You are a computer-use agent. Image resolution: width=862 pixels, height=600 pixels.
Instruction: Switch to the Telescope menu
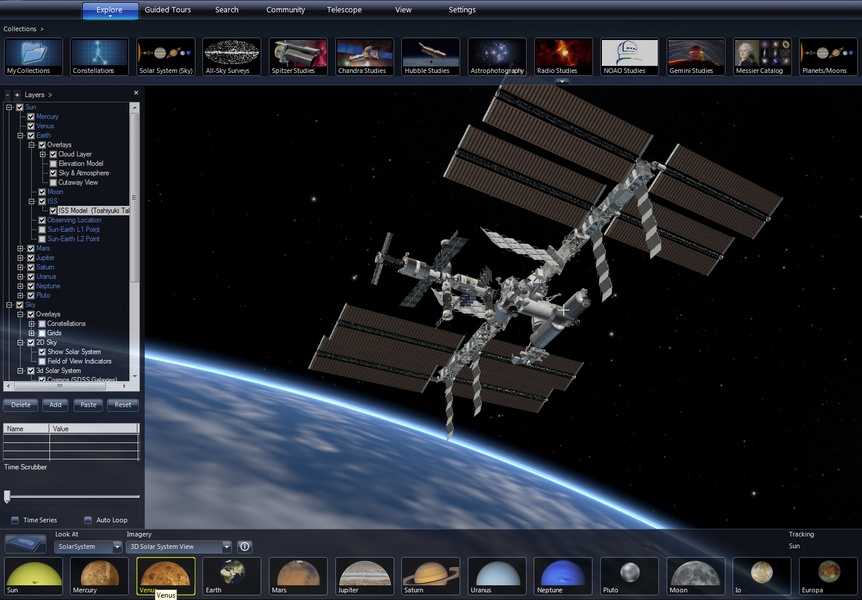click(344, 10)
